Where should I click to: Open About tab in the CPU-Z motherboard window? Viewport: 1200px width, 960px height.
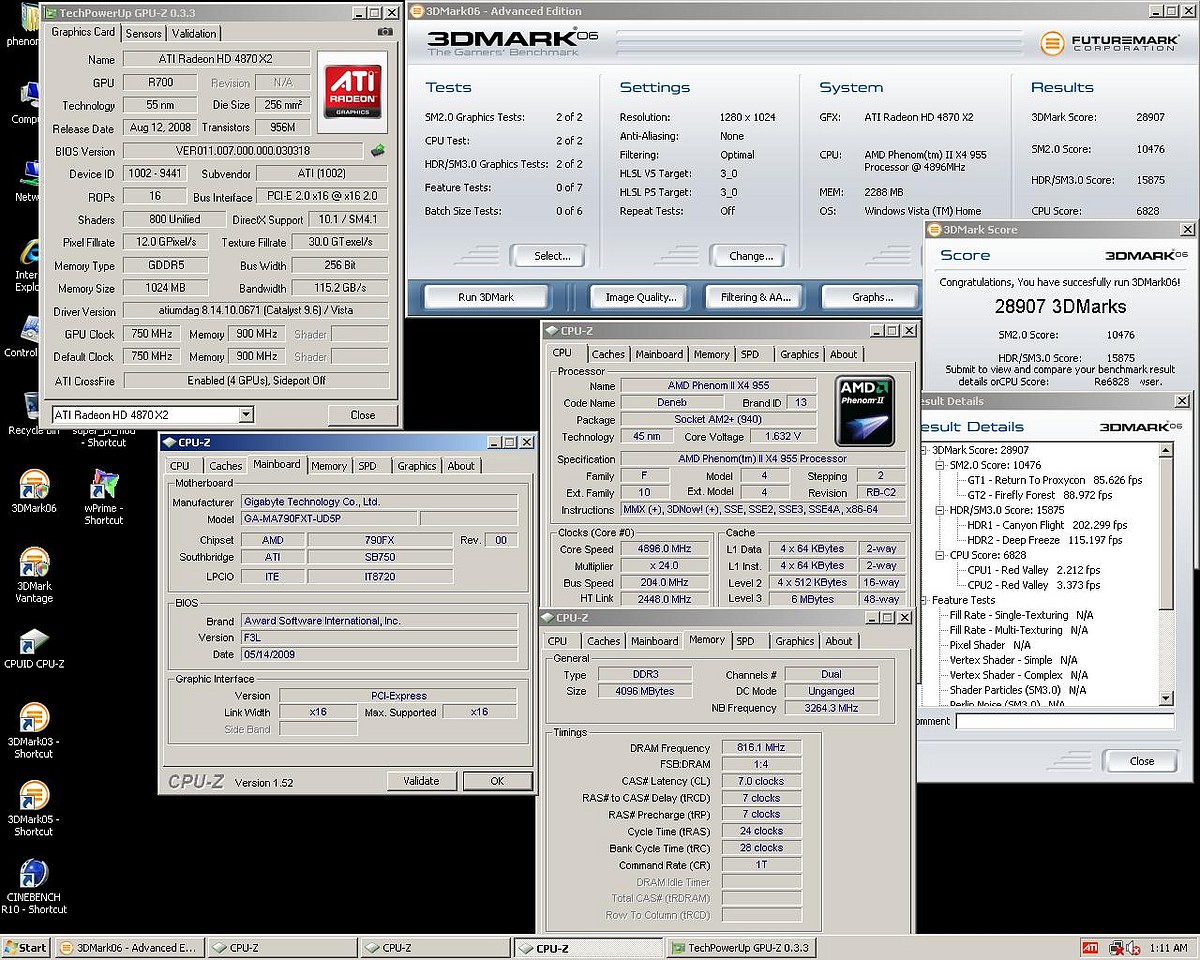pyautogui.click(x=461, y=466)
